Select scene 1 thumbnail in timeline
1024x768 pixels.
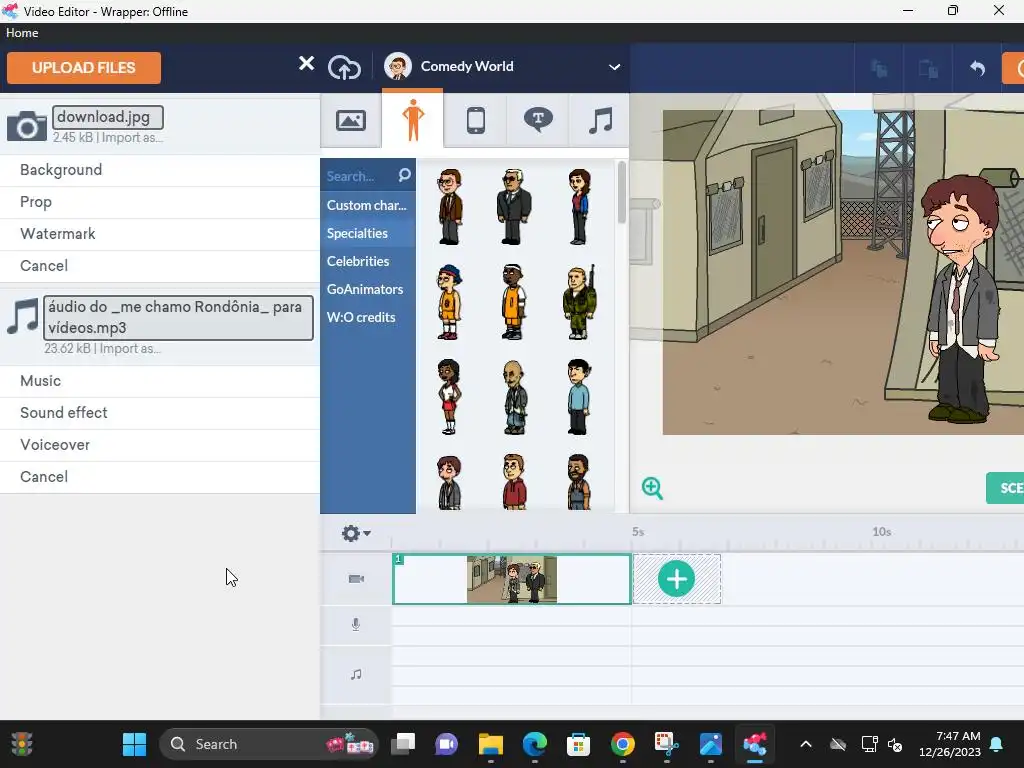pyautogui.click(x=511, y=579)
